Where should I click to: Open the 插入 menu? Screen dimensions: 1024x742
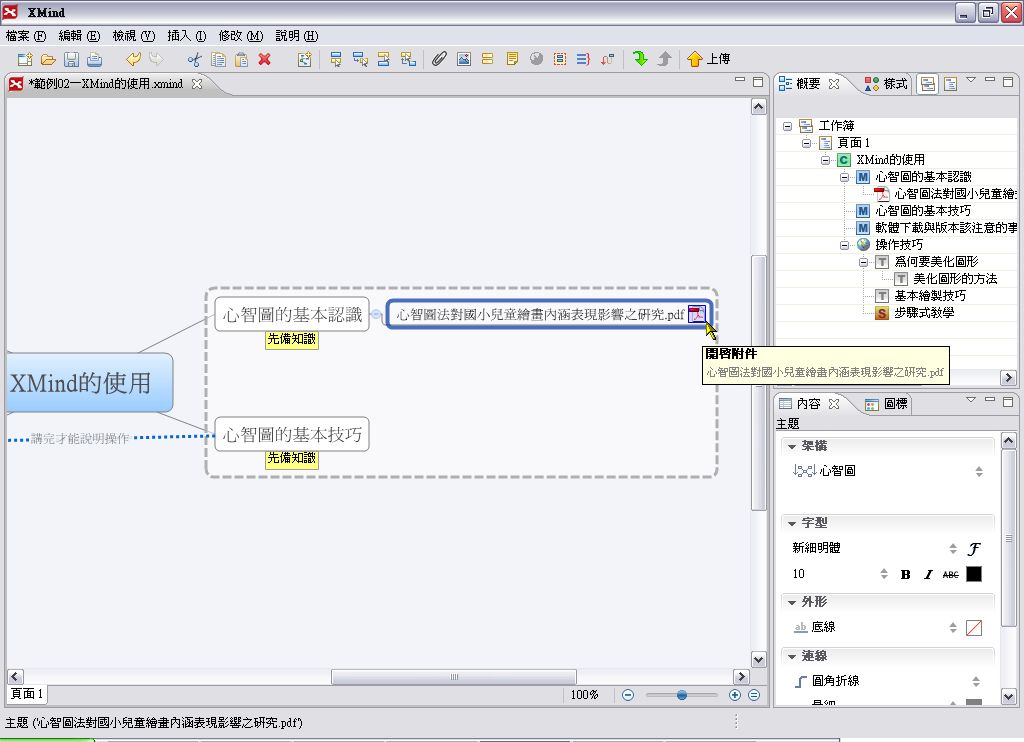pos(187,36)
